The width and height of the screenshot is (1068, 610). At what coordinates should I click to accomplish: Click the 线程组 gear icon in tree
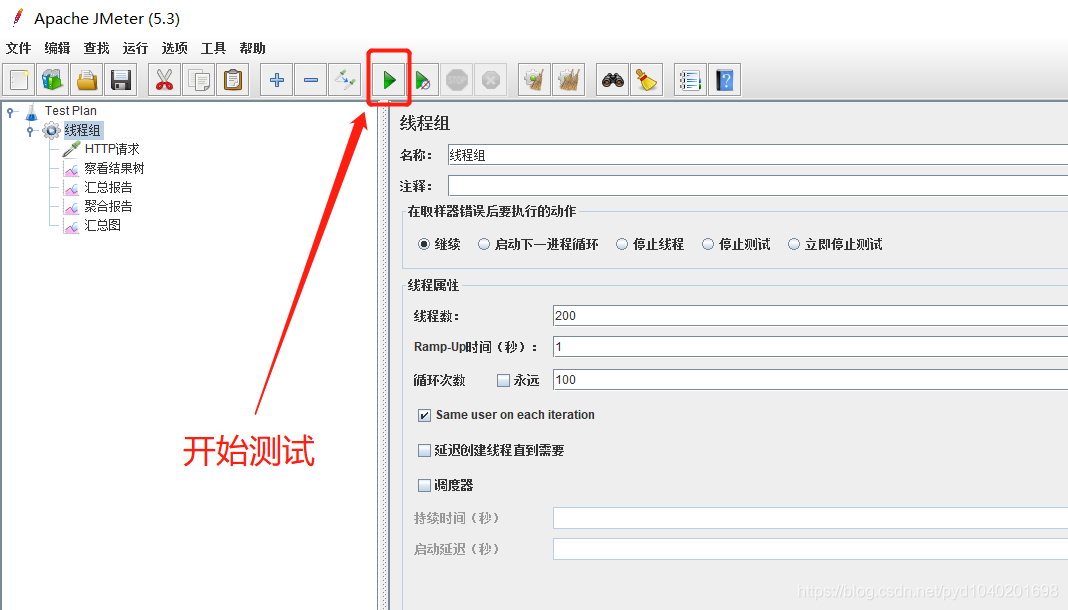coord(51,130)
